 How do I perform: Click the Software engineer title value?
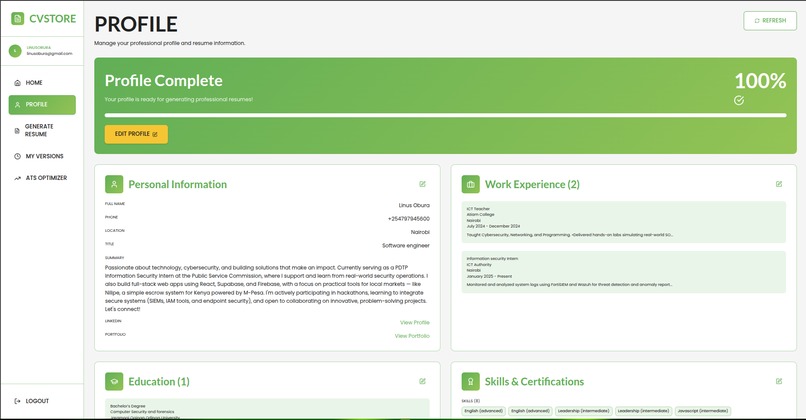(406, 245)
